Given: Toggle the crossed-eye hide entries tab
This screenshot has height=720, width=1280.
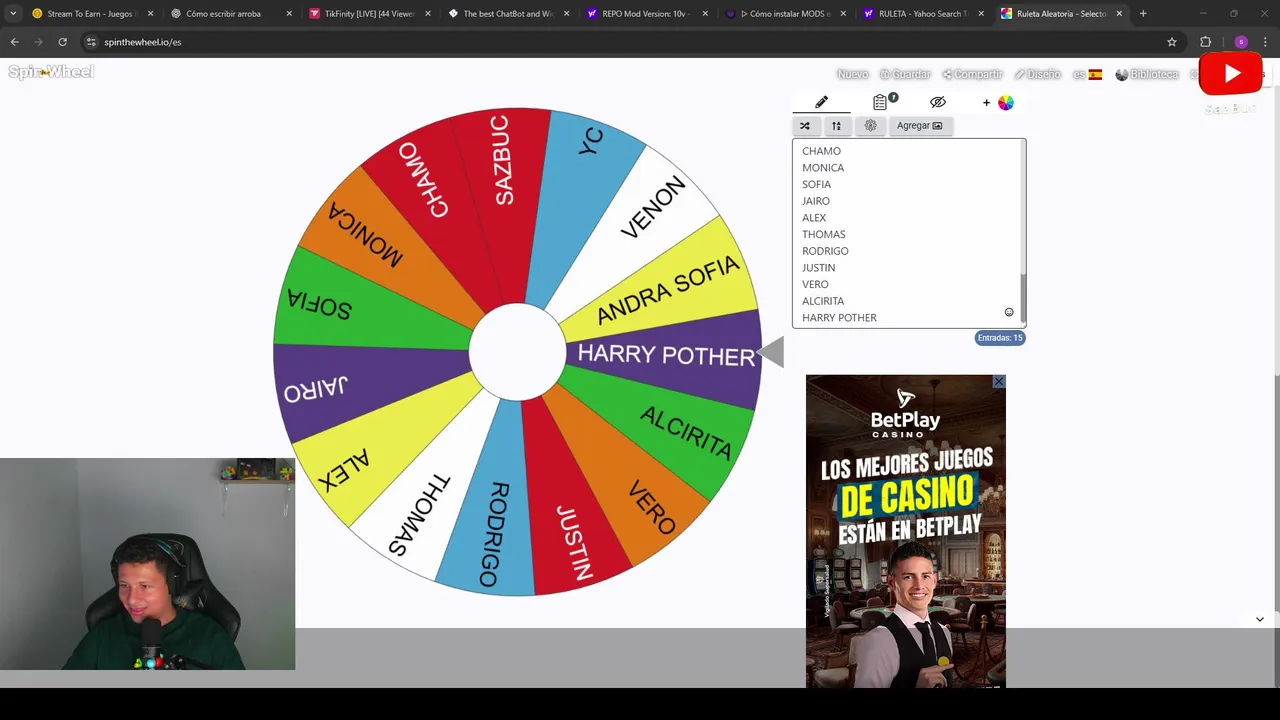Looking at the screenshot, I should (937, 102).
